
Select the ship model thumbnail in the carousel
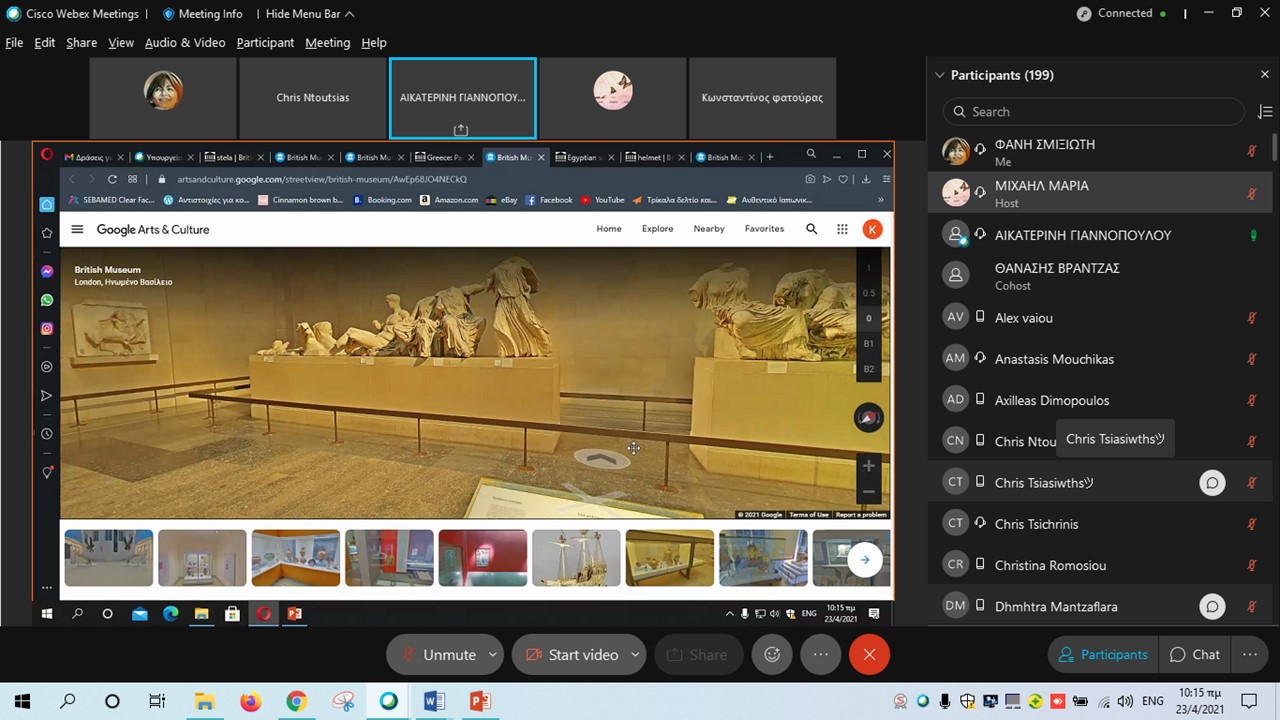click(576, 558)
